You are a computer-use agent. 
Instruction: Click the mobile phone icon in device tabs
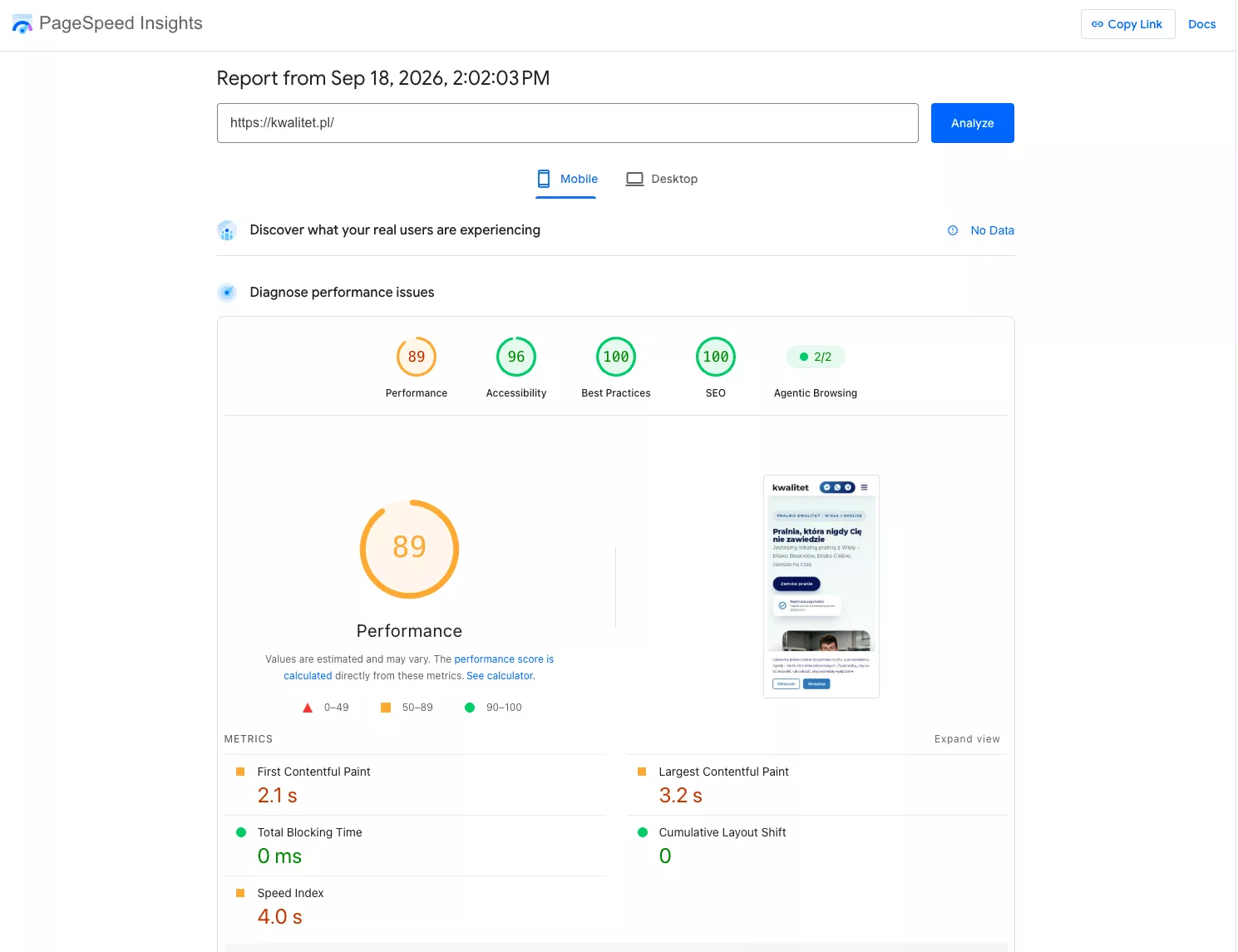coord(544,179)
